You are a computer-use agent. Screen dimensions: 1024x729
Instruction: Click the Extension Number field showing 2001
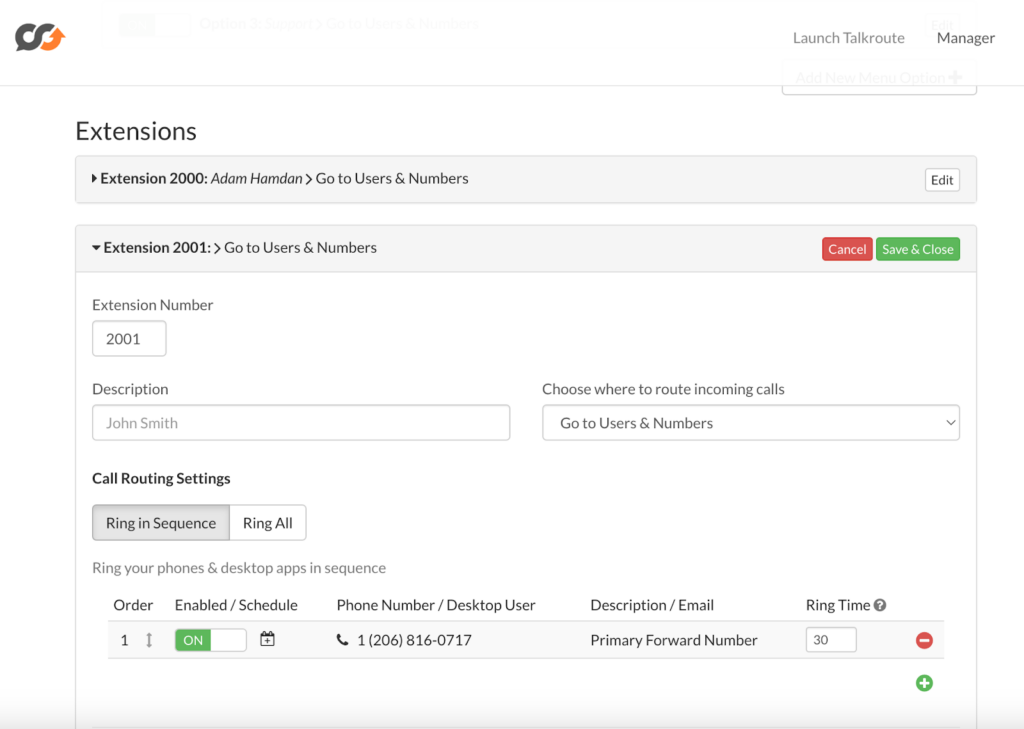[x=129, y=338]
